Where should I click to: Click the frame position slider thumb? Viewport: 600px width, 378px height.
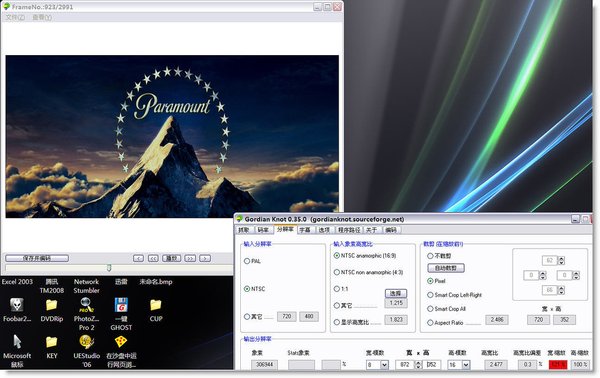pyautogui.click(x=109, y=267)
